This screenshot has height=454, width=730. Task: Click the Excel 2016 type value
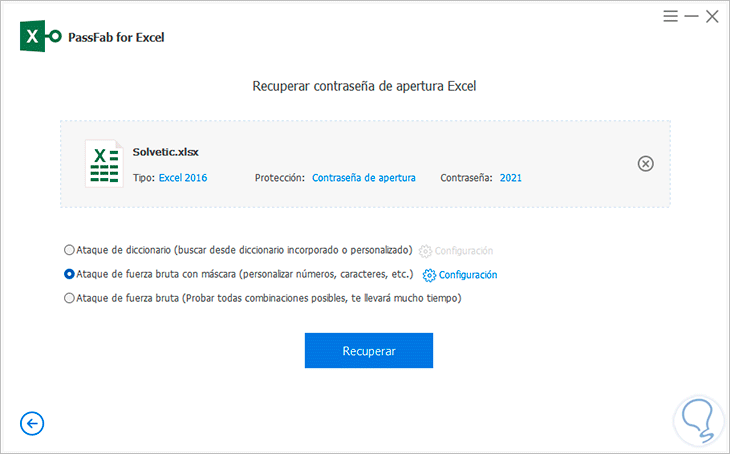tap(183, 178)
